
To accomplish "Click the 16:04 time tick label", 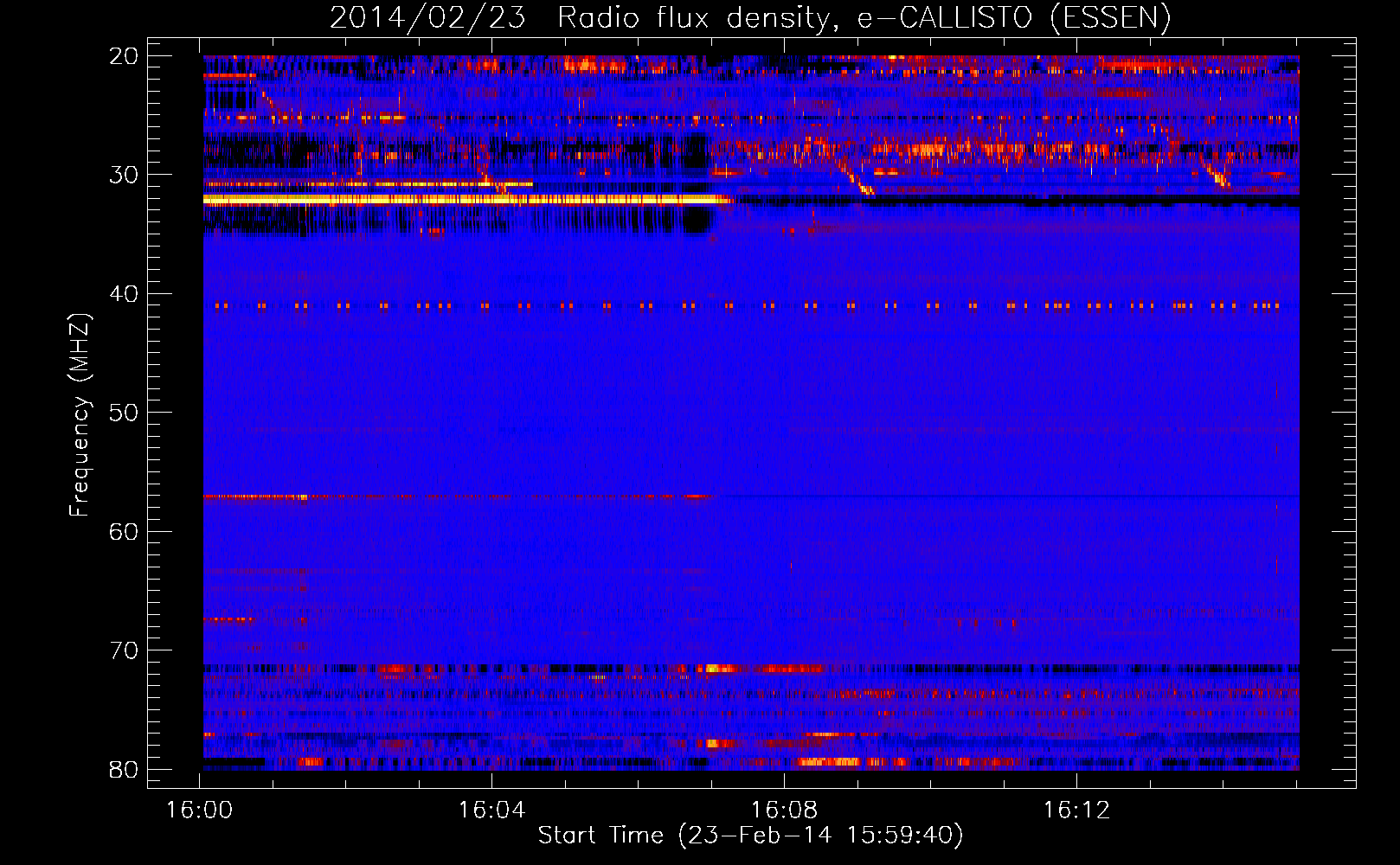I will 492,811.
